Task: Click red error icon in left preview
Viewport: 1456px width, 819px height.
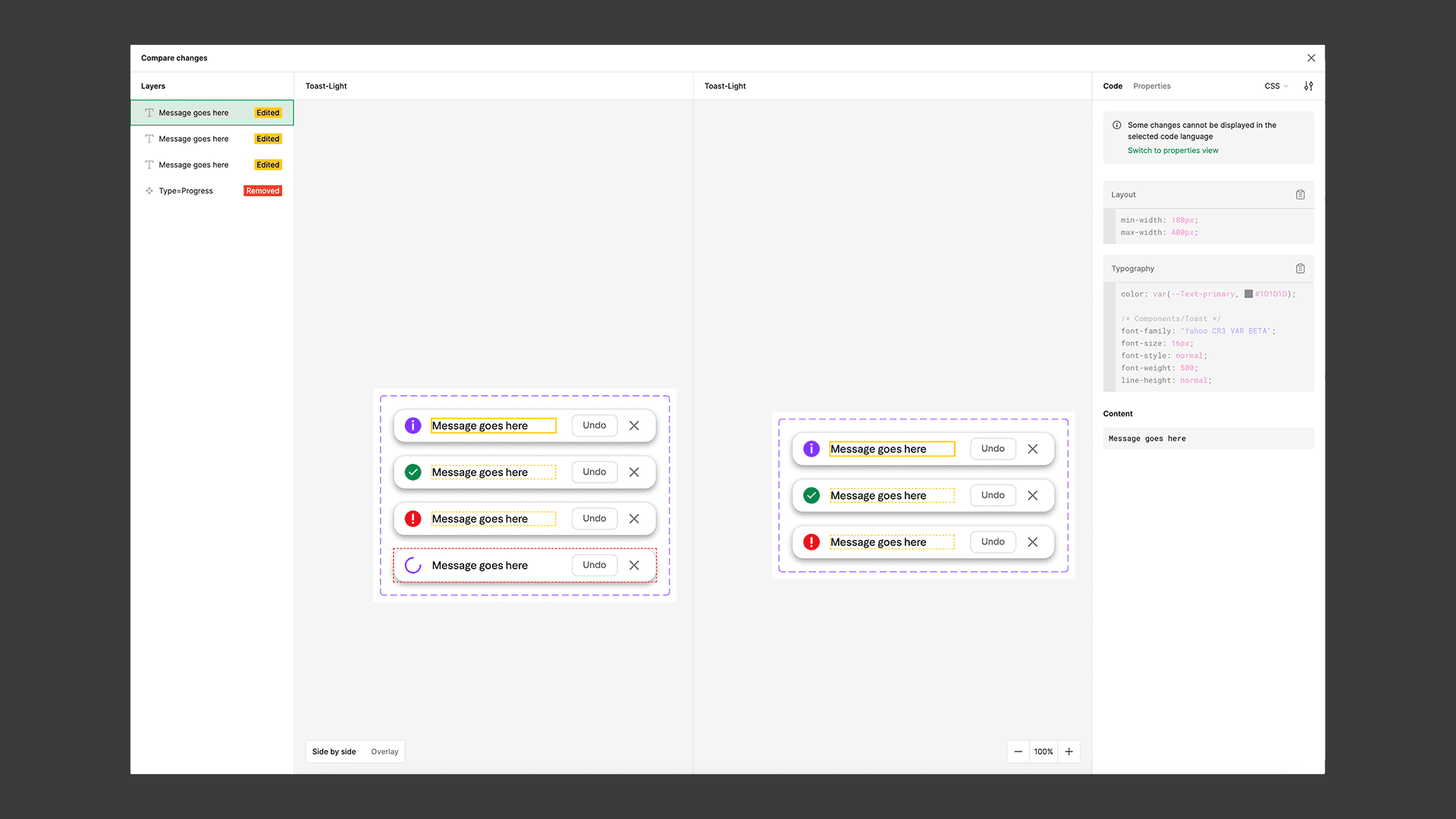Action: [x=413, y=519]
